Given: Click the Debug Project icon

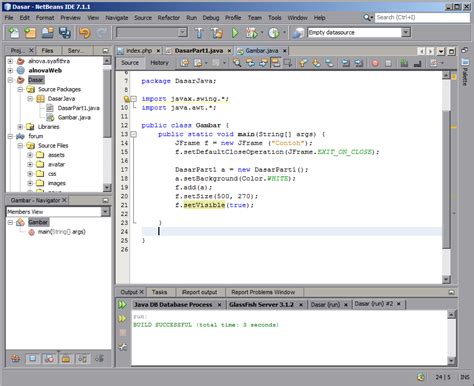Looking at the screenshot, I should 251,33.
